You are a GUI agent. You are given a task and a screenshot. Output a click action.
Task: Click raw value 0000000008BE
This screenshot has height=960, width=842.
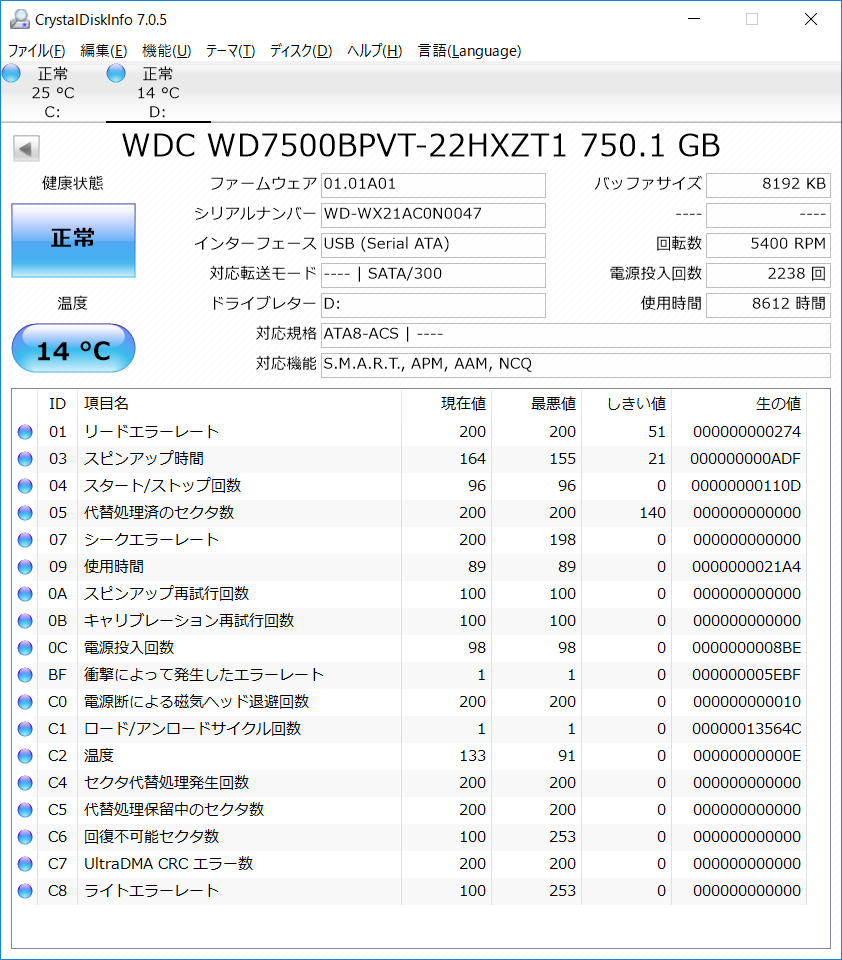tap(746, 648)
